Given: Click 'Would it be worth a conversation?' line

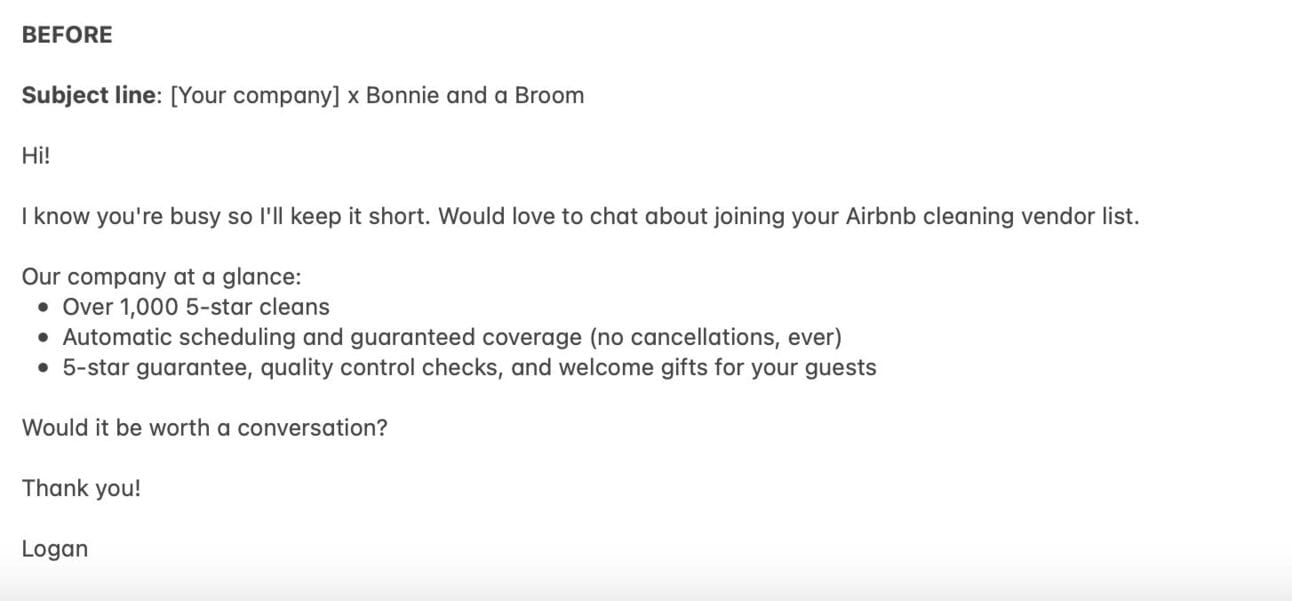Looking at the screenshot, I should [205, 428].
